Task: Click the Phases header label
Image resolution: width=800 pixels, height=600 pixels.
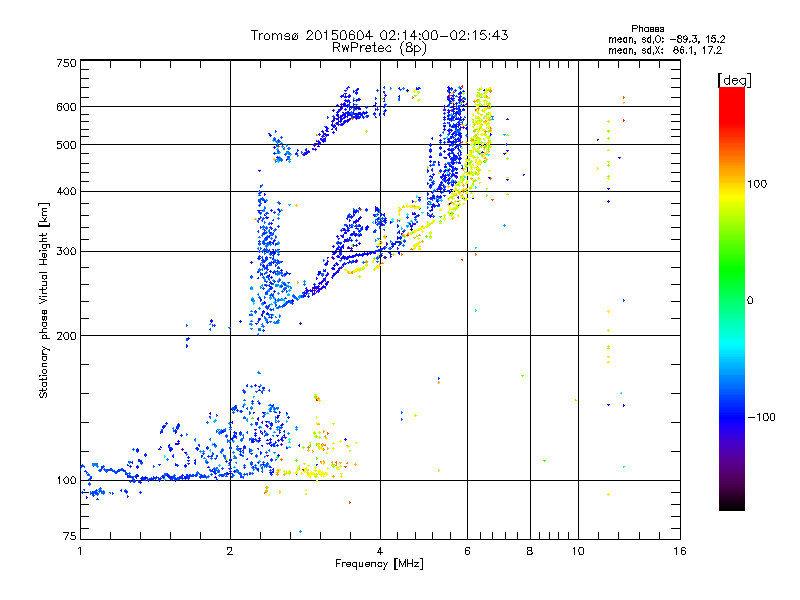Action: [x=647, y=29]
